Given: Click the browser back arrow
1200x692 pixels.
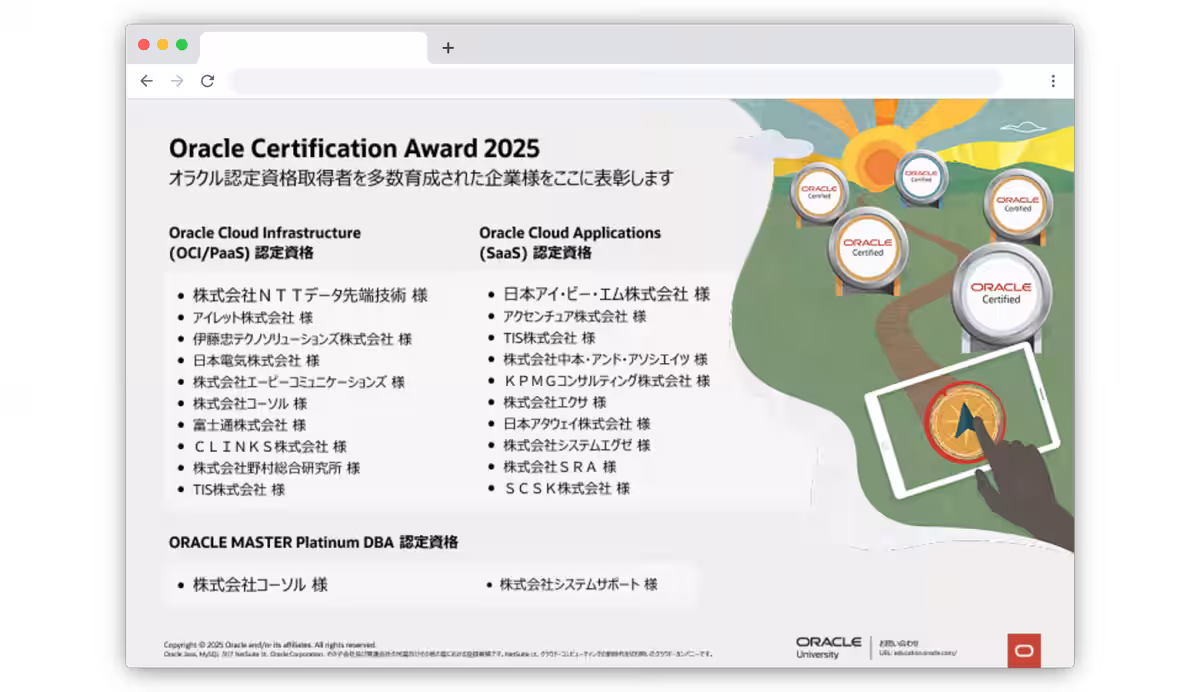Looking at the screenshot, I should [147, 81].
